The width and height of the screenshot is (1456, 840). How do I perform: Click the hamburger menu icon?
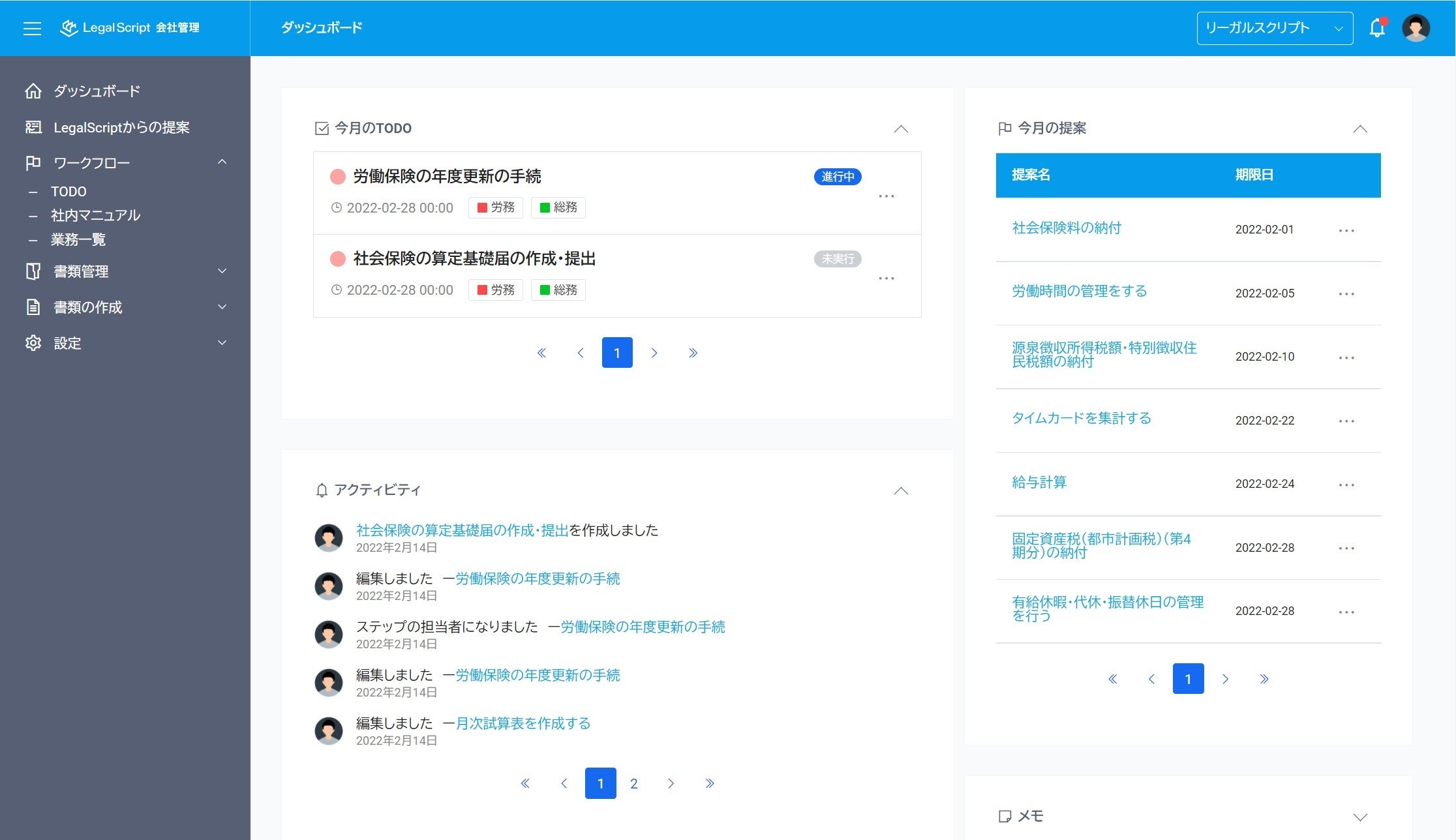(x=32, y=28)
